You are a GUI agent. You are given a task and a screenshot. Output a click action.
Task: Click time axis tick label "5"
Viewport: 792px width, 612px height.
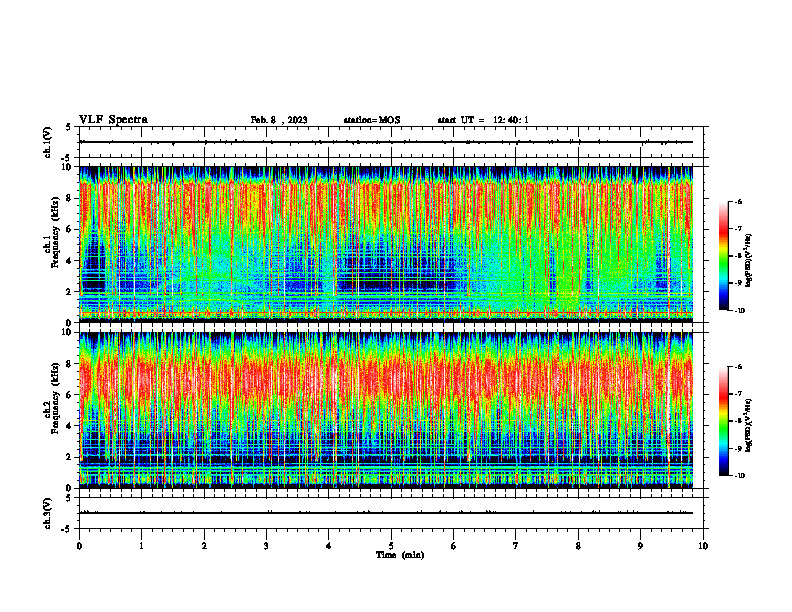tap(391, 546)
